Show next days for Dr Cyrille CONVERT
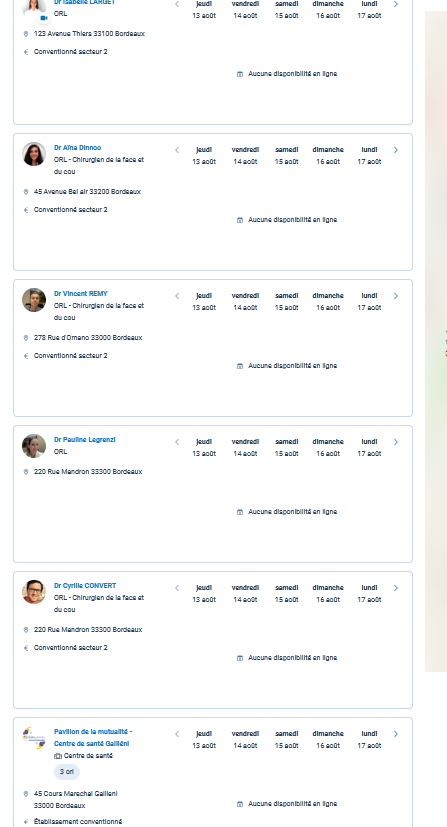 point(396,588)
